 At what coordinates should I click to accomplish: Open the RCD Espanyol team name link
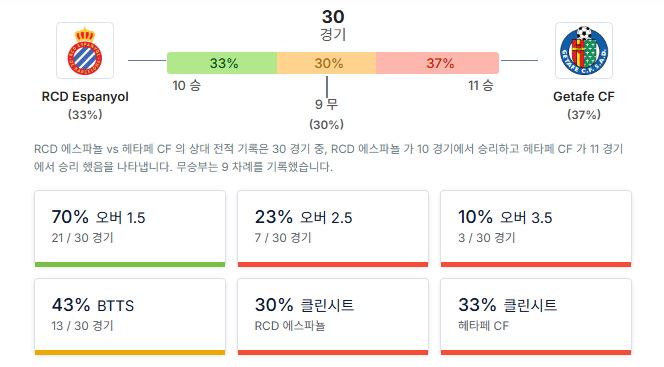pos(85,97)
